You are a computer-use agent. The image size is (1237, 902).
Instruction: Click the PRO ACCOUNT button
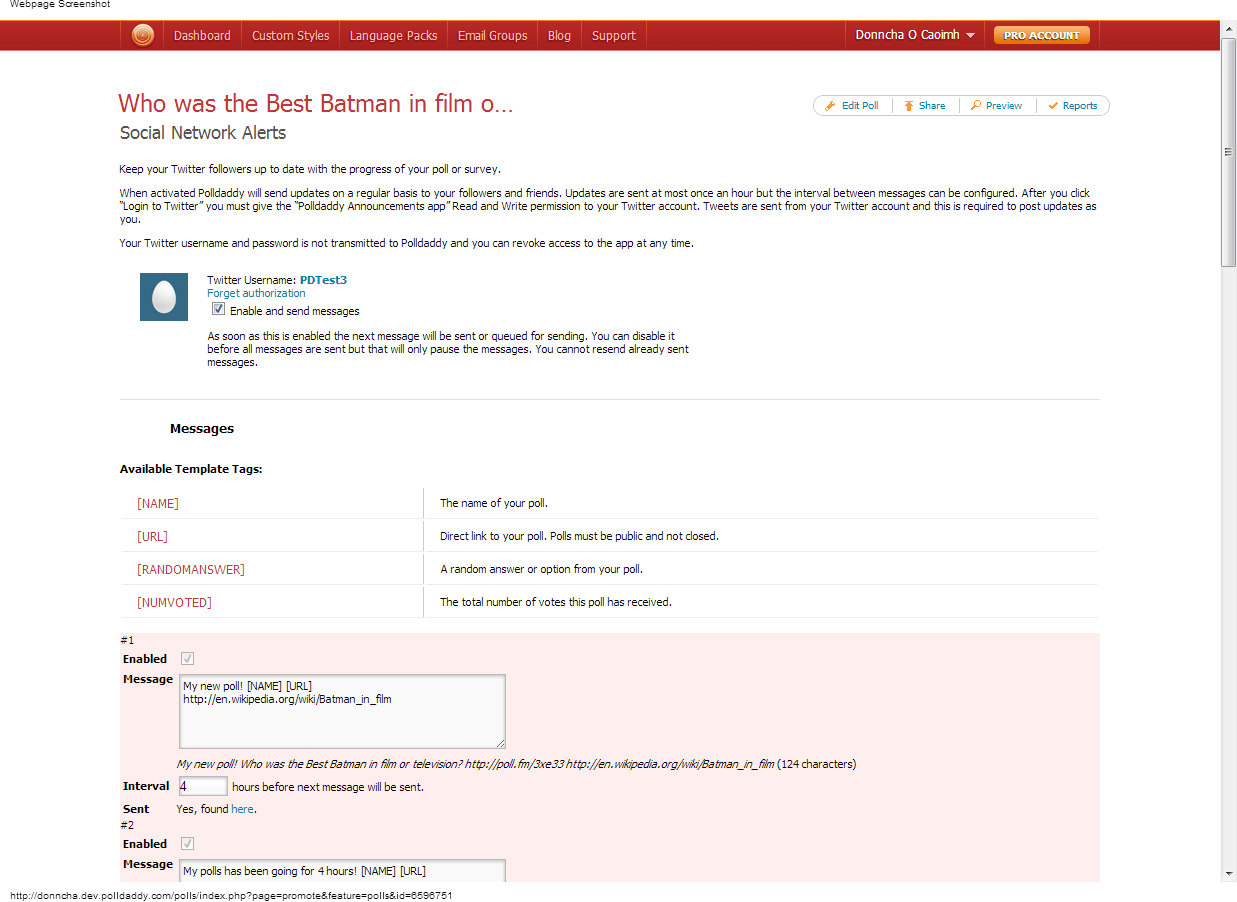point(1041,35)
